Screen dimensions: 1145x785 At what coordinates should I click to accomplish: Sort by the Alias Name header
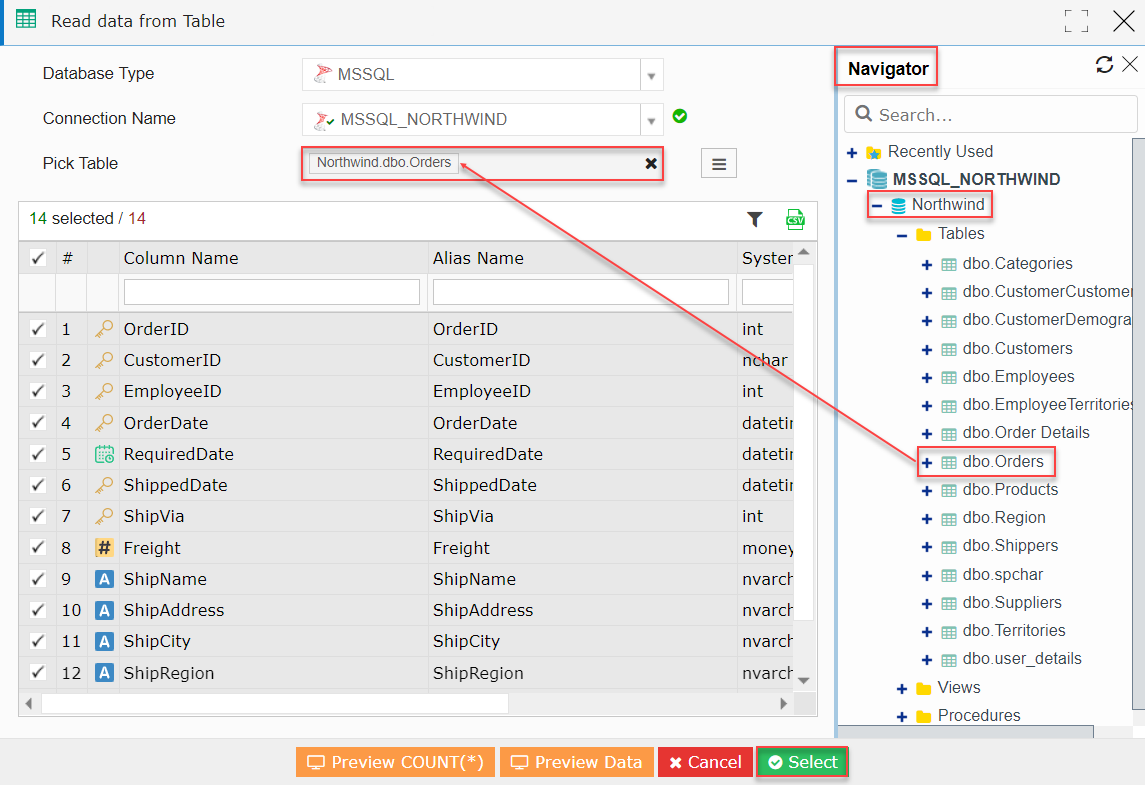pyautogui.click(x=478, y=259)
